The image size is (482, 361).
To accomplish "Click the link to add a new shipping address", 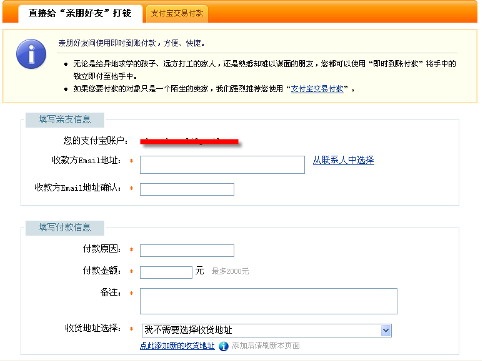I will (177, 346).
